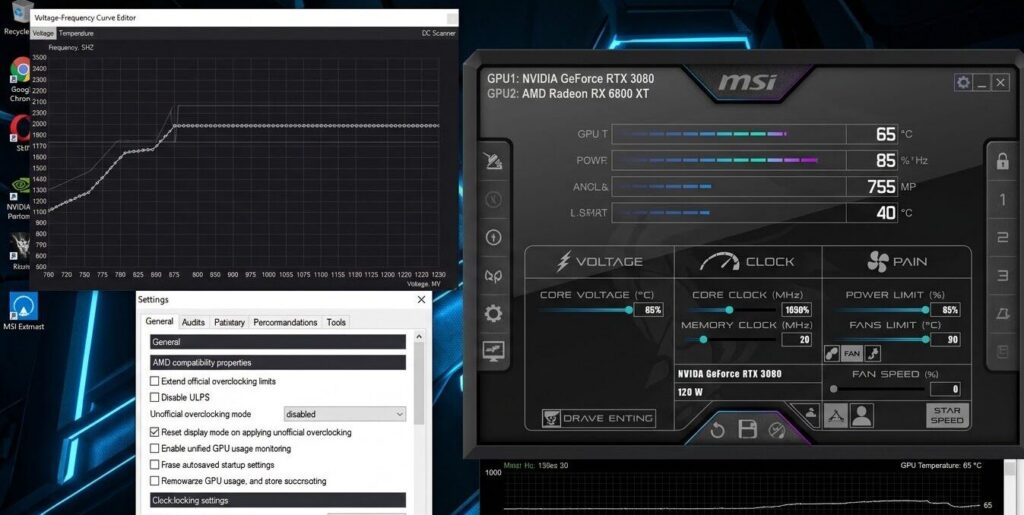1024x515 pixels.
Task: Open the Tools tab in Settings
Action: pyautogui.click(x=336, y=322)
